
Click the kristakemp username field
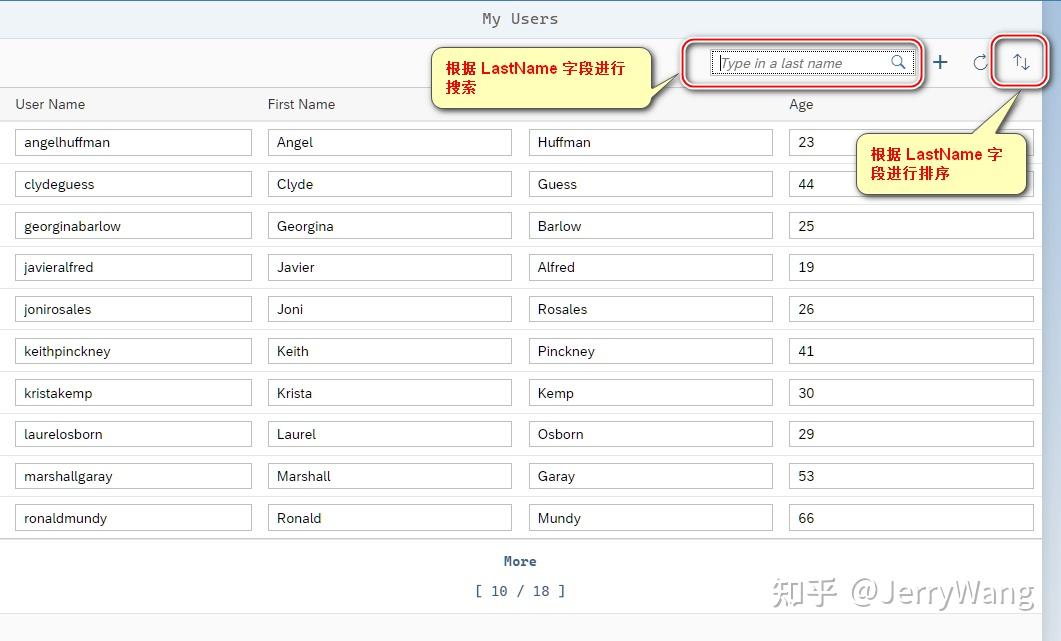pos(133,392)
